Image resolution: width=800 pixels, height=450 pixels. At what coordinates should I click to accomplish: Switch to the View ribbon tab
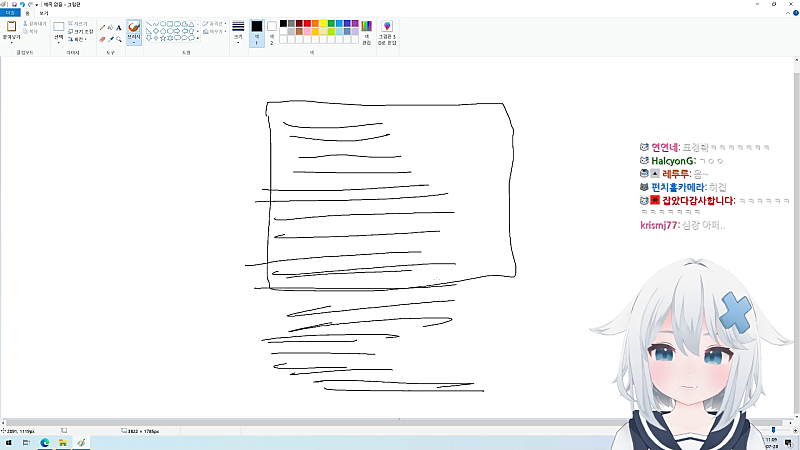pos(44,13)
